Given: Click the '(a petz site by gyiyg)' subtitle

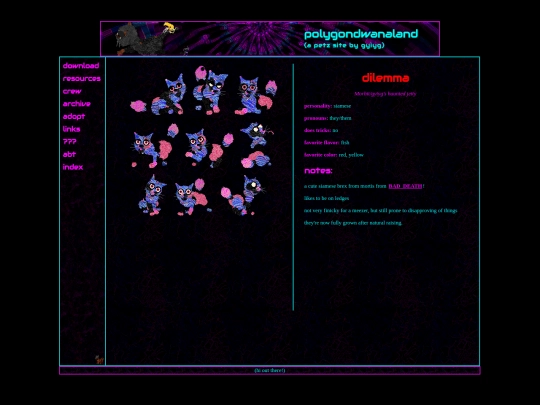Looking at the screenshot, I should tap(344, 45).
